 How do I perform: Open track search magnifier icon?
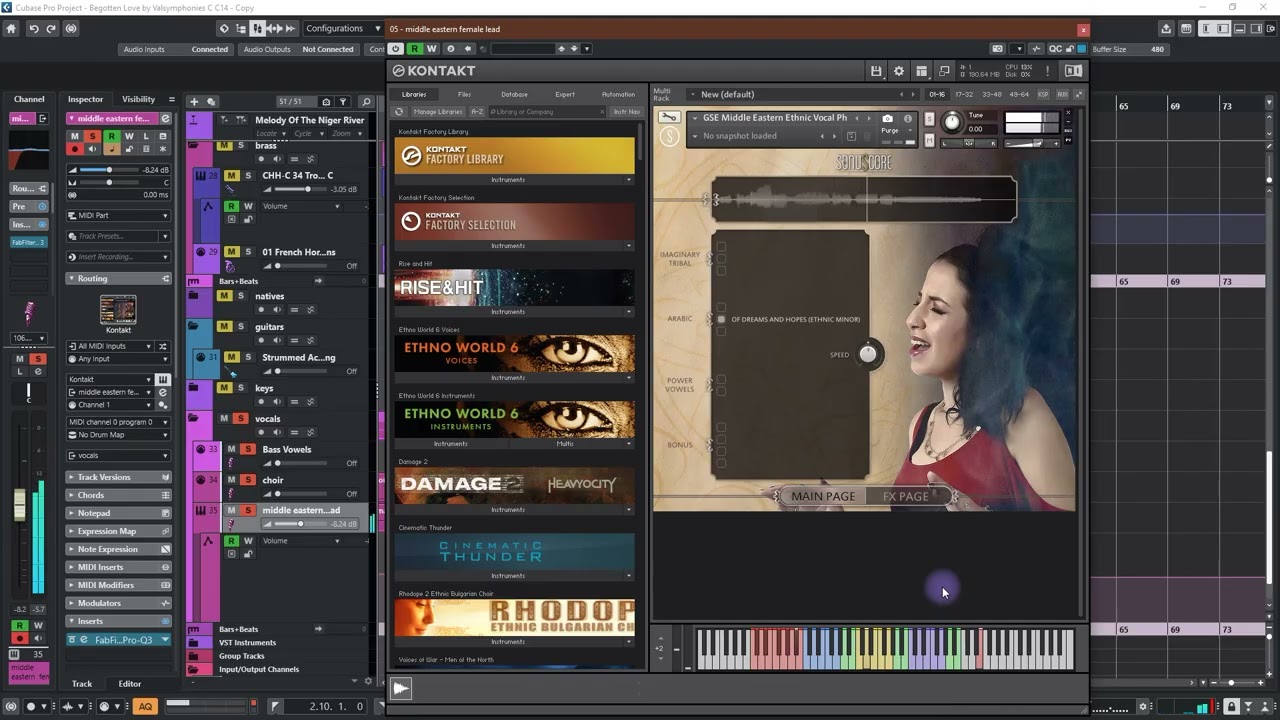pyautogui.click(x=366, y=101)
